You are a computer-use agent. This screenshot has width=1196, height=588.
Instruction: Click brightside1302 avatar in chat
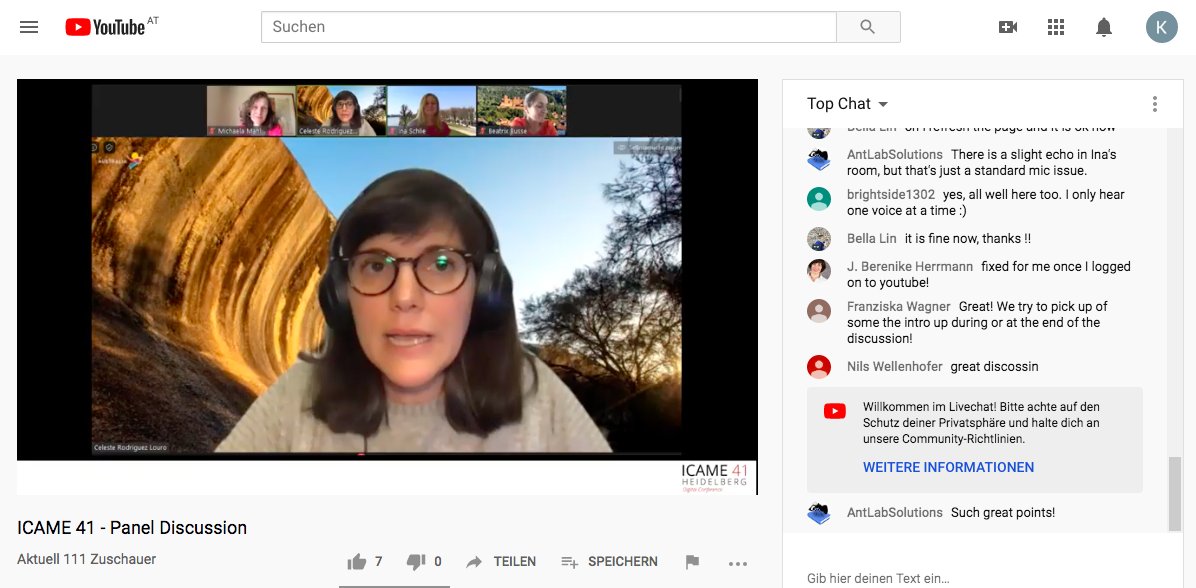click(818, 198)
